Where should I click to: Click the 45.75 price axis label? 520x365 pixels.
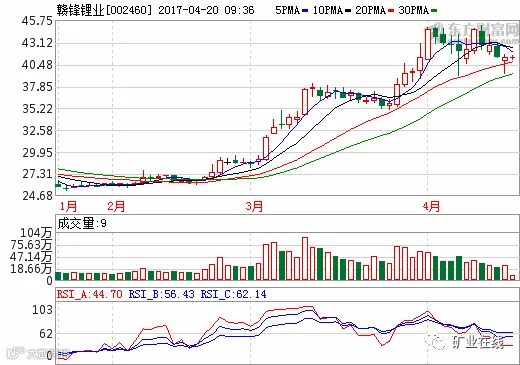pos(37,21)
